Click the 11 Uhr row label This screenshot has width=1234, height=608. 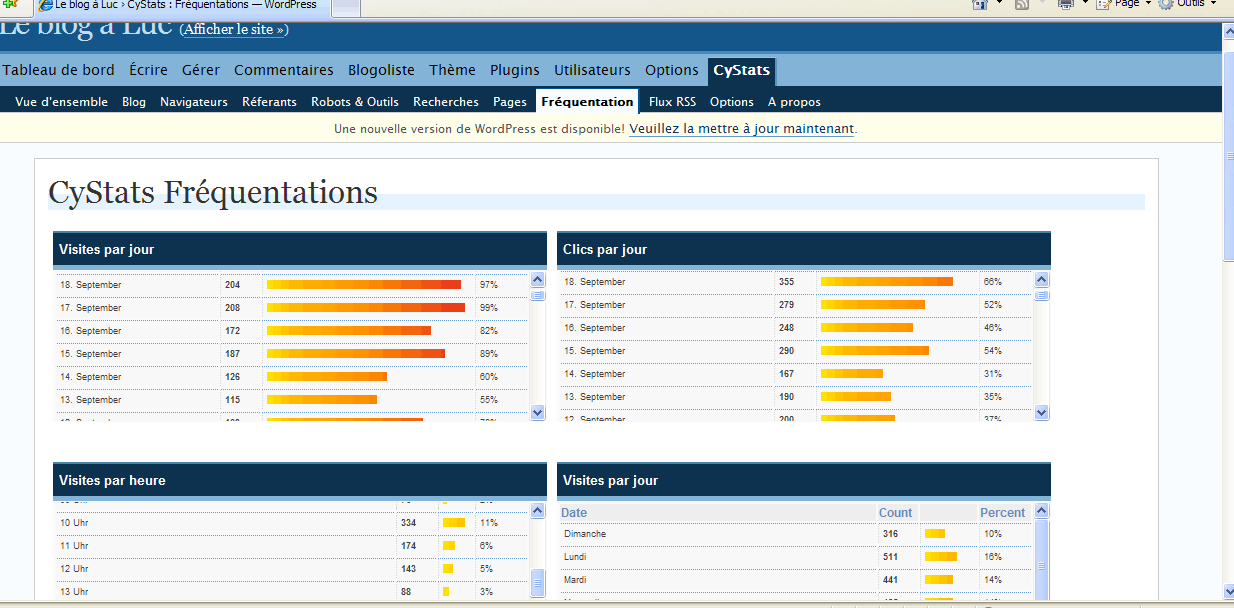[74, 546]
